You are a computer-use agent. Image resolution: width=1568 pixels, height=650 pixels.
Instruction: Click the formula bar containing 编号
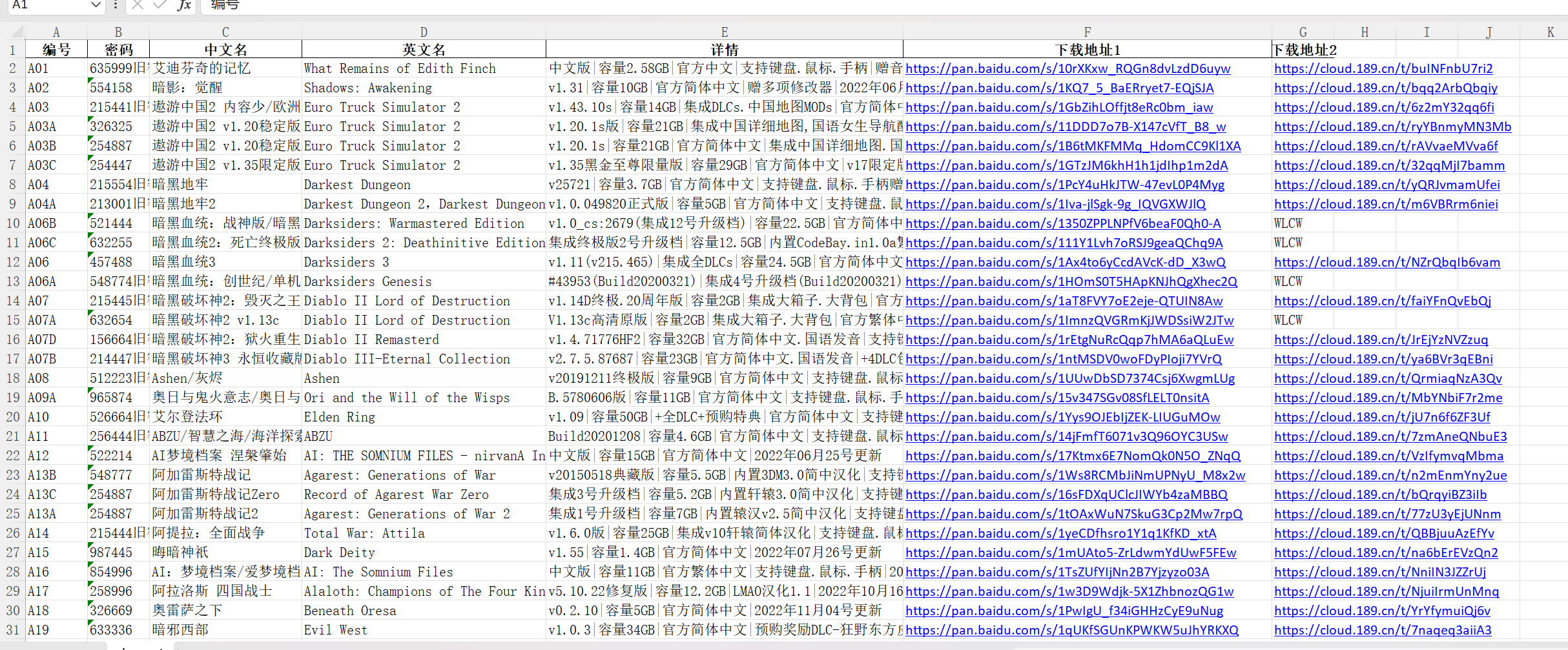[x=883, y=5]
